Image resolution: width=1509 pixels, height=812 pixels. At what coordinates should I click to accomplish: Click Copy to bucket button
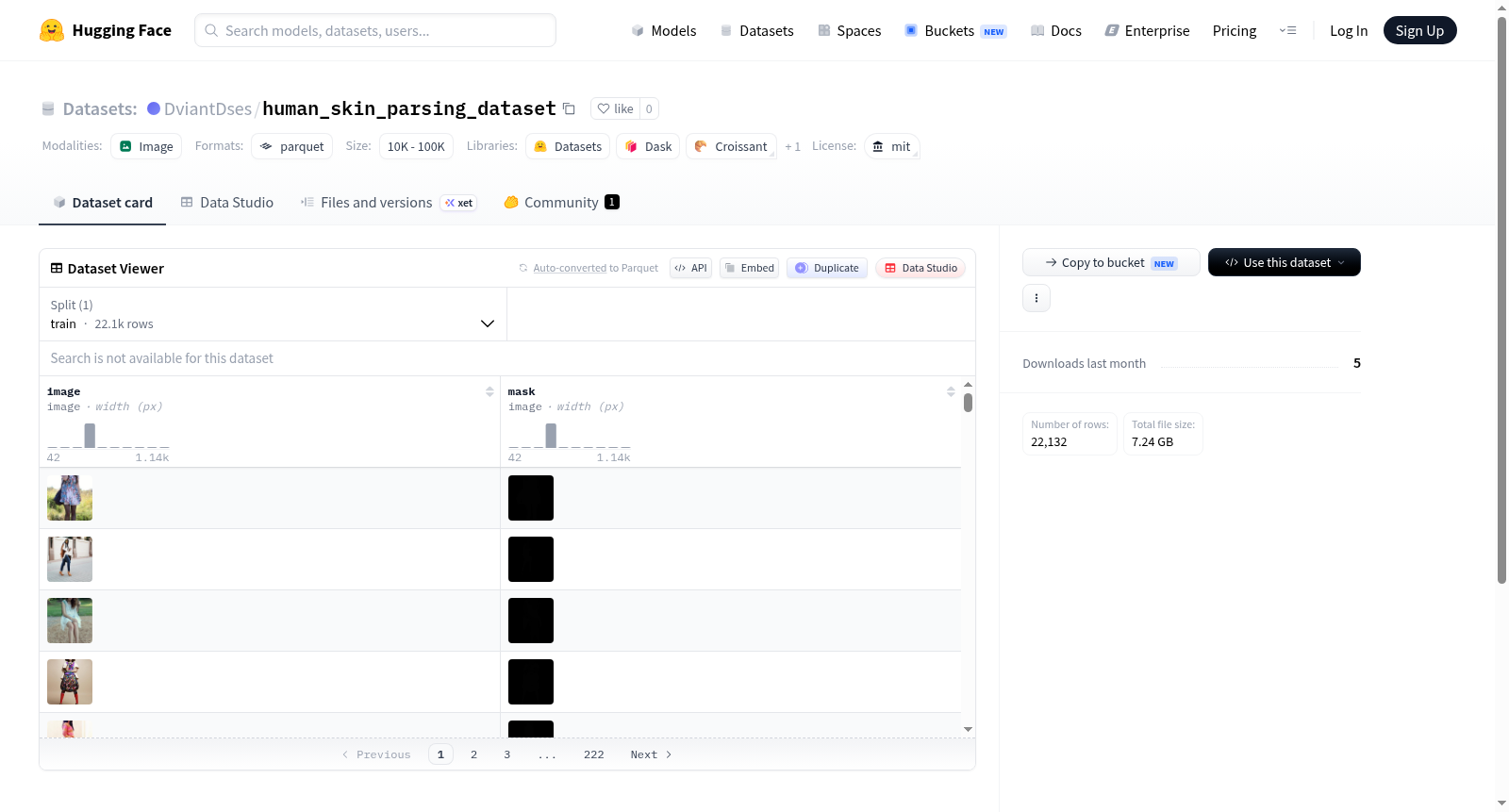(1111, 262)
